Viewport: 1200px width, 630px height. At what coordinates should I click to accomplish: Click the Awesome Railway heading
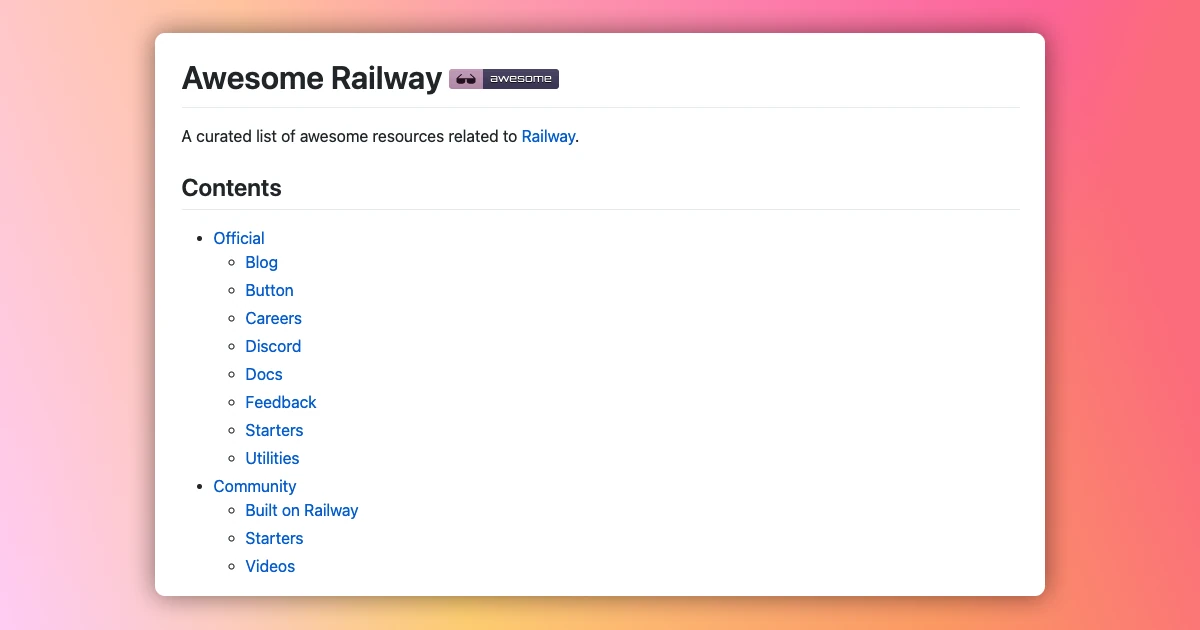tap(312, 78)
